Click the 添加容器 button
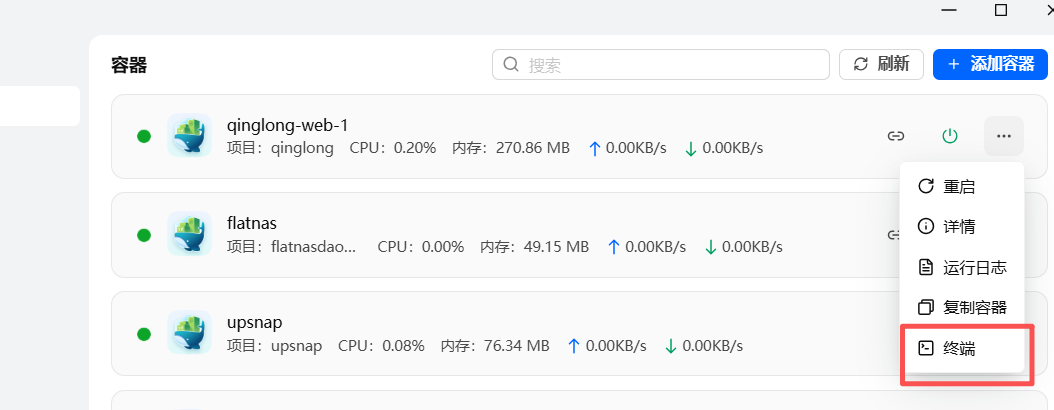The image size is (1054, 410). coord(988,64)
